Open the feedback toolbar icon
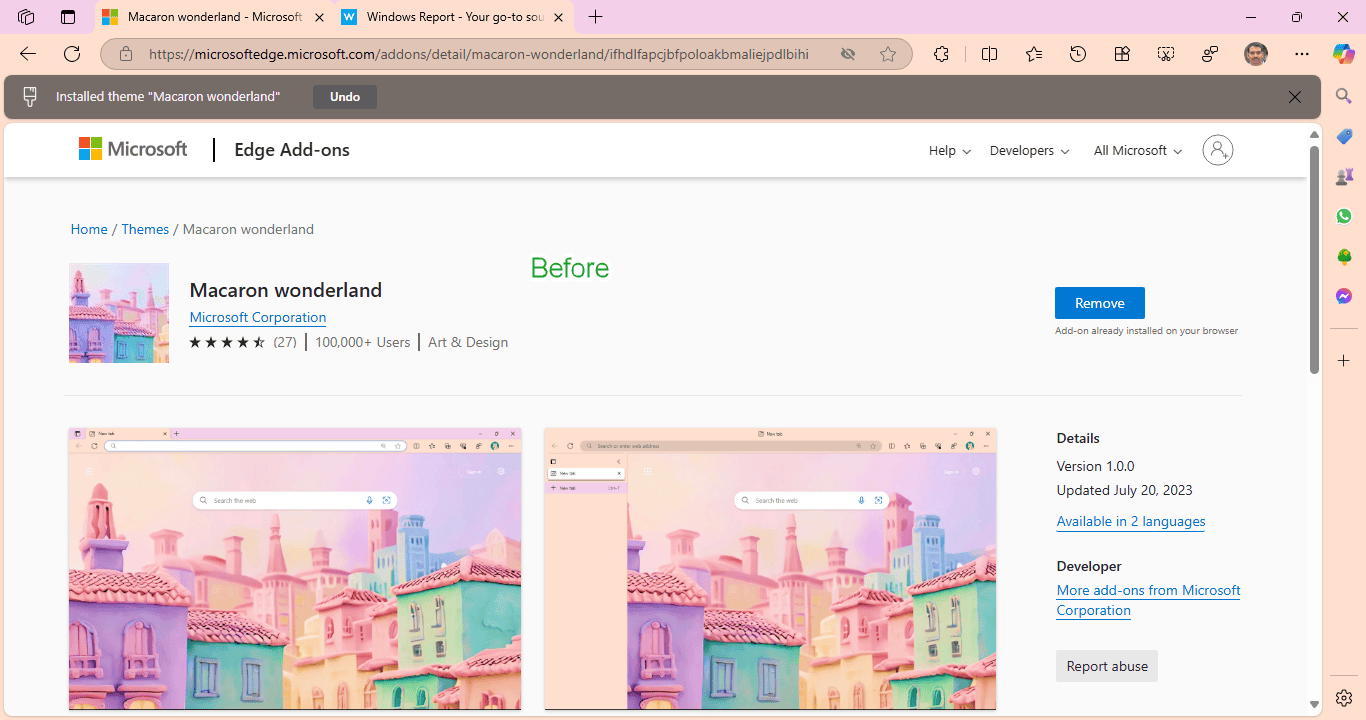 point(1210,54)
